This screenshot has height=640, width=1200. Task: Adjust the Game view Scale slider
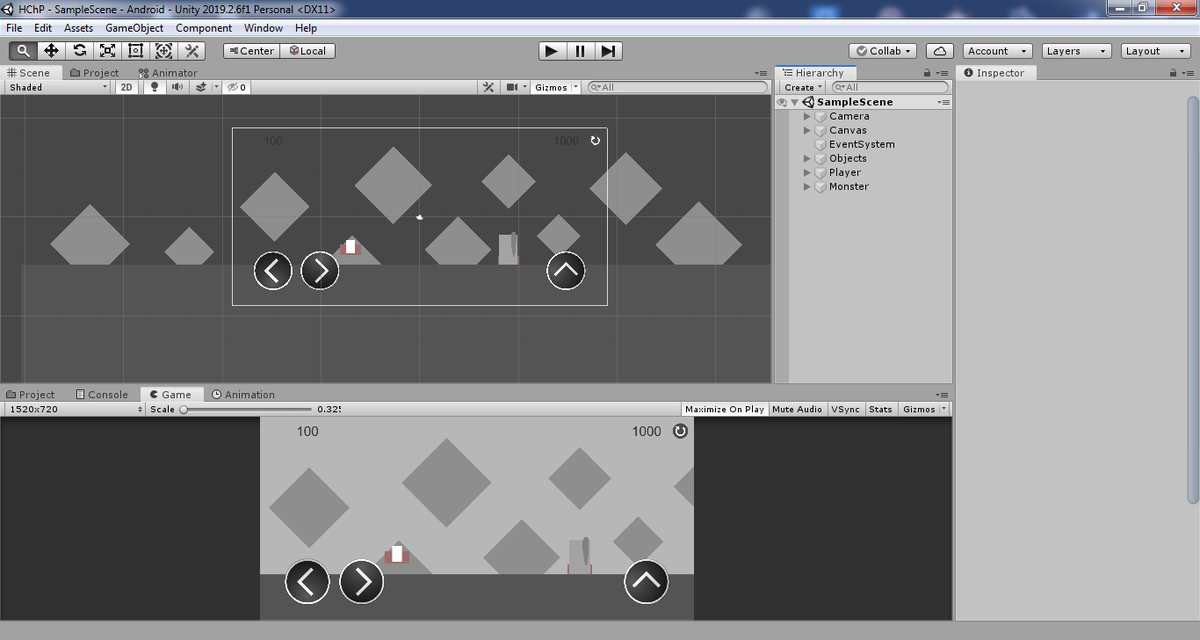tap(246, 409)
